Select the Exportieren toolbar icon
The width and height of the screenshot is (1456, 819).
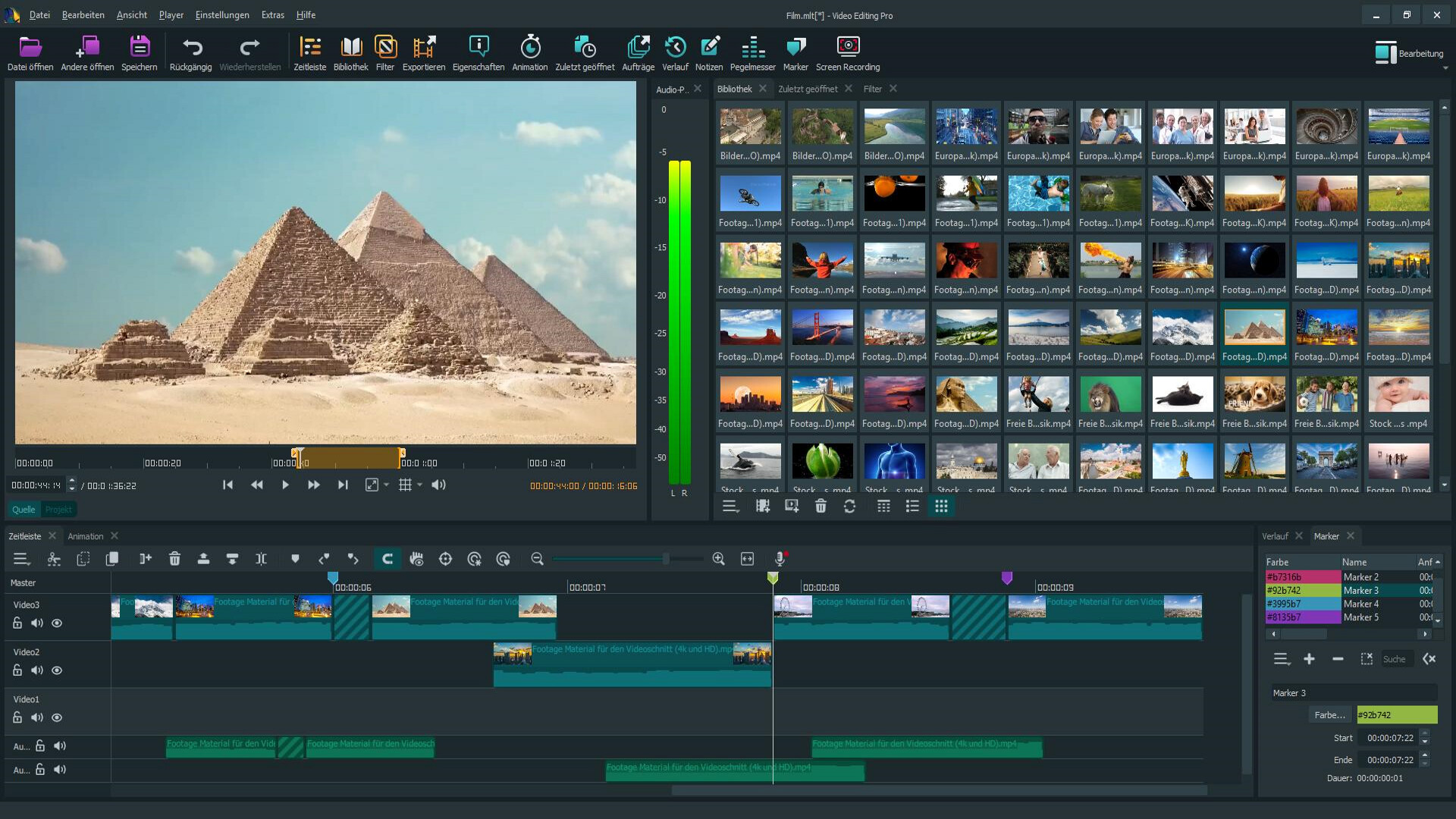pos(424,51)
